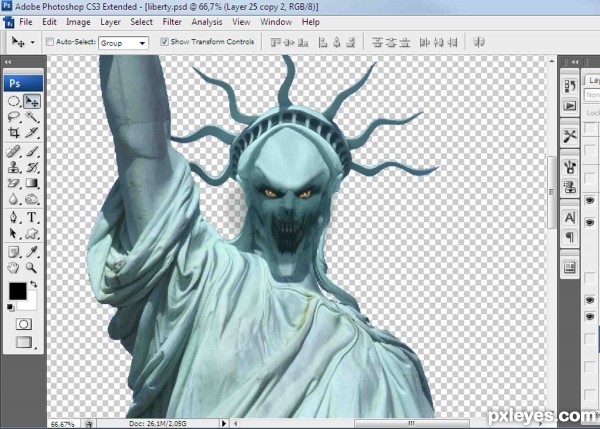Select the History Brush tool
Viewport: 600px width, 429px height.
click(x=31, y=167)
